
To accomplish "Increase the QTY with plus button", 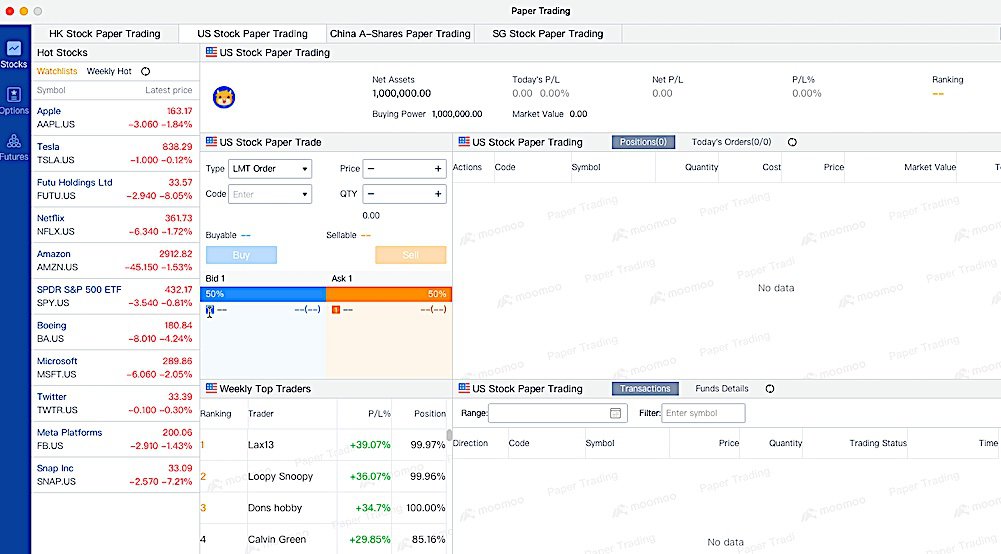I will coord(438,194).
